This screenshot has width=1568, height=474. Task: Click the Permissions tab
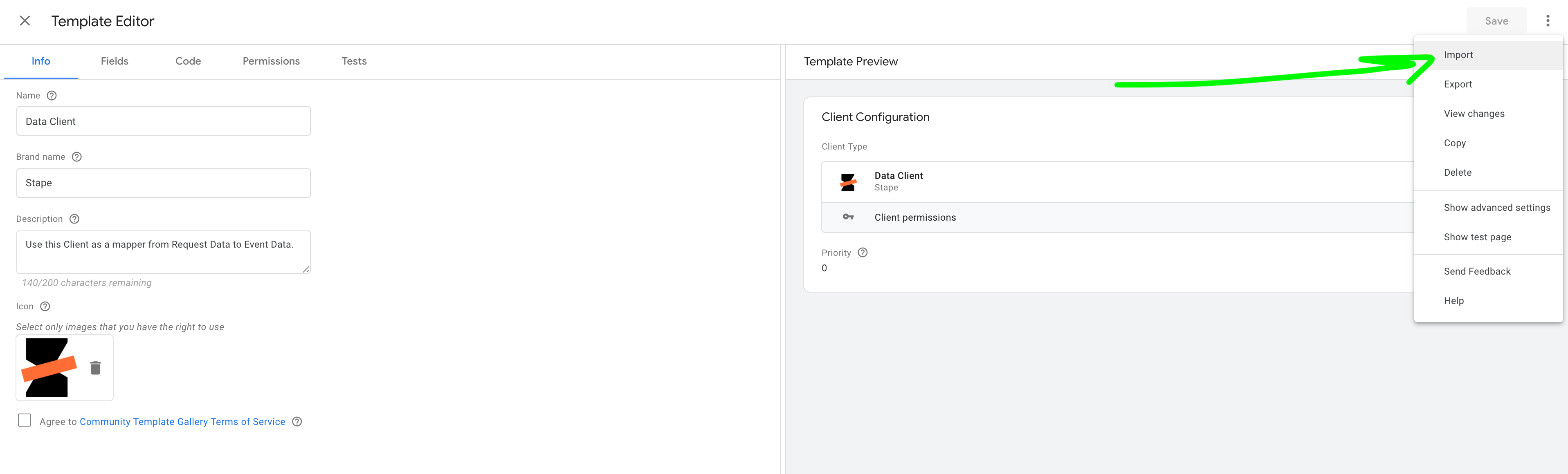271,61
